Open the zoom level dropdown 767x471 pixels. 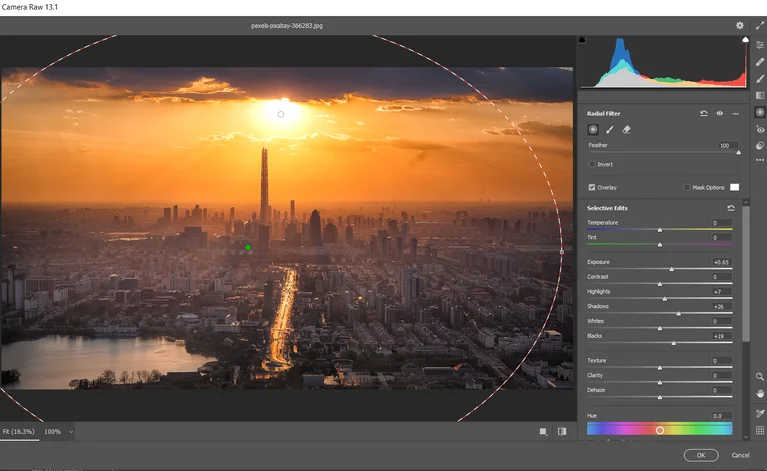pyautogui.click(x=69, y=431)
